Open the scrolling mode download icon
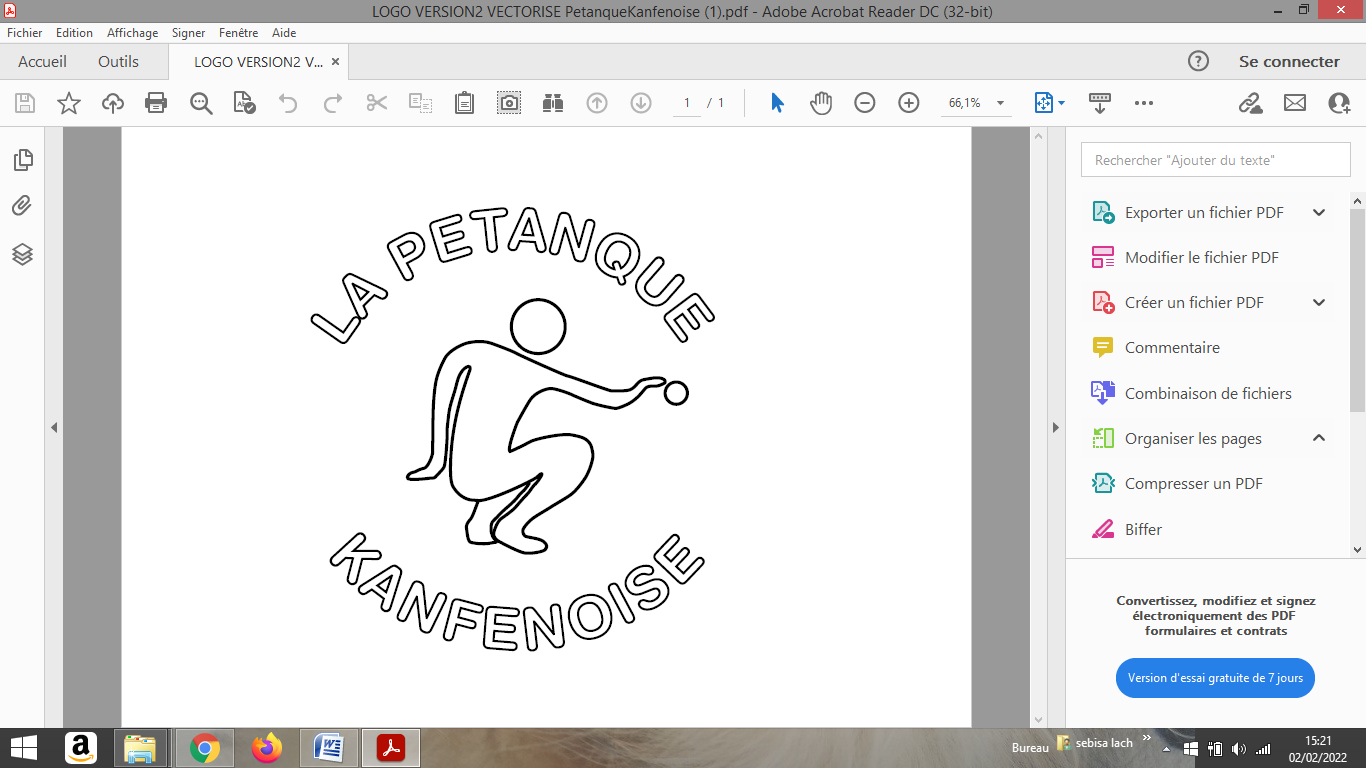This screenshot has width=1366, height=768. point(1100,103)
